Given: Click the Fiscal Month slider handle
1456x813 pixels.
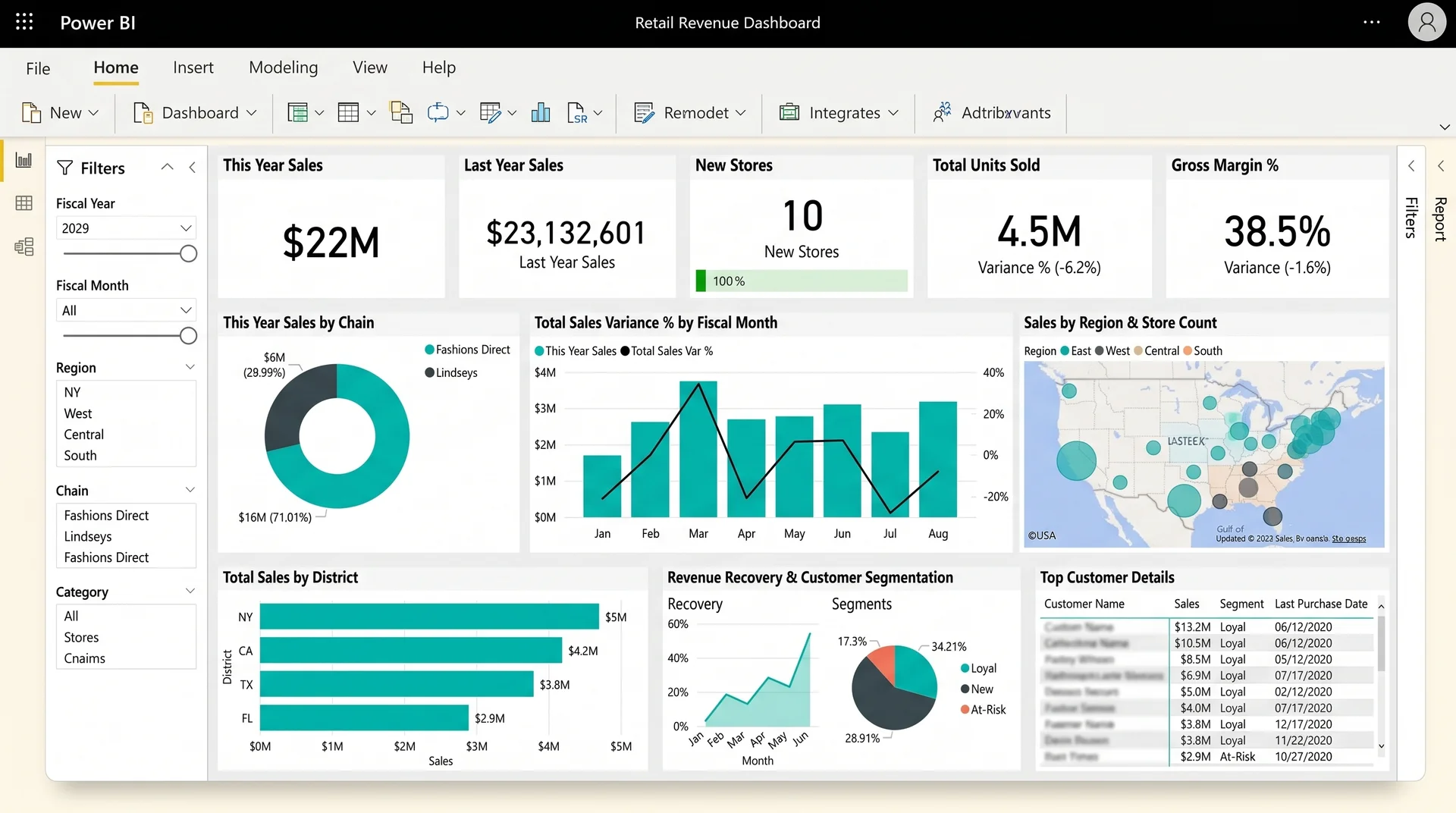Looking at the screenshot, I should click(188, 336).
